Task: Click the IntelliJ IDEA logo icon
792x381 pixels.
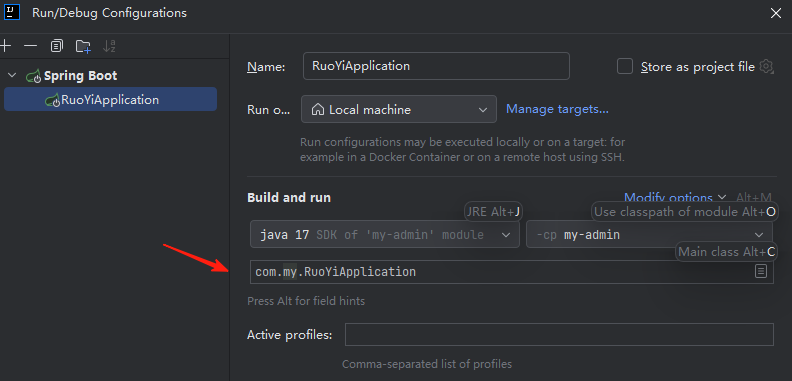Action: (x=12, y=12)
